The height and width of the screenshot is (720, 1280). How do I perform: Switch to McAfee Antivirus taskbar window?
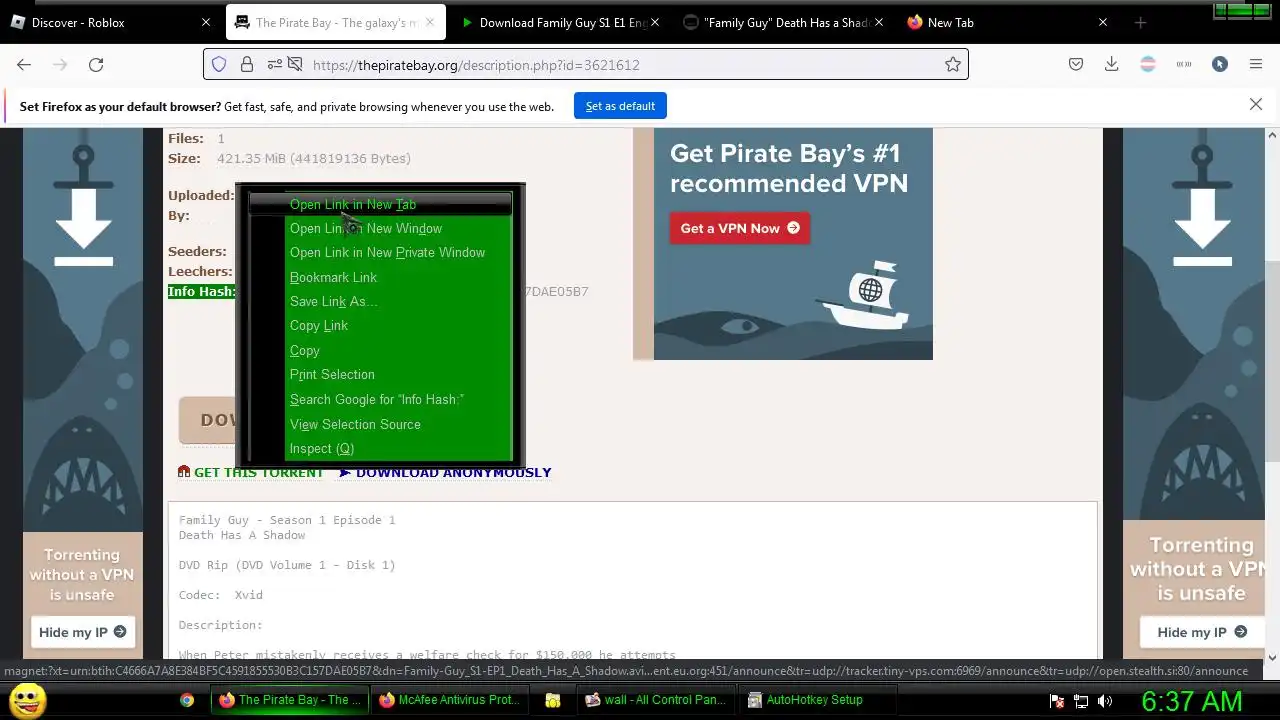(x=450, y=700)
